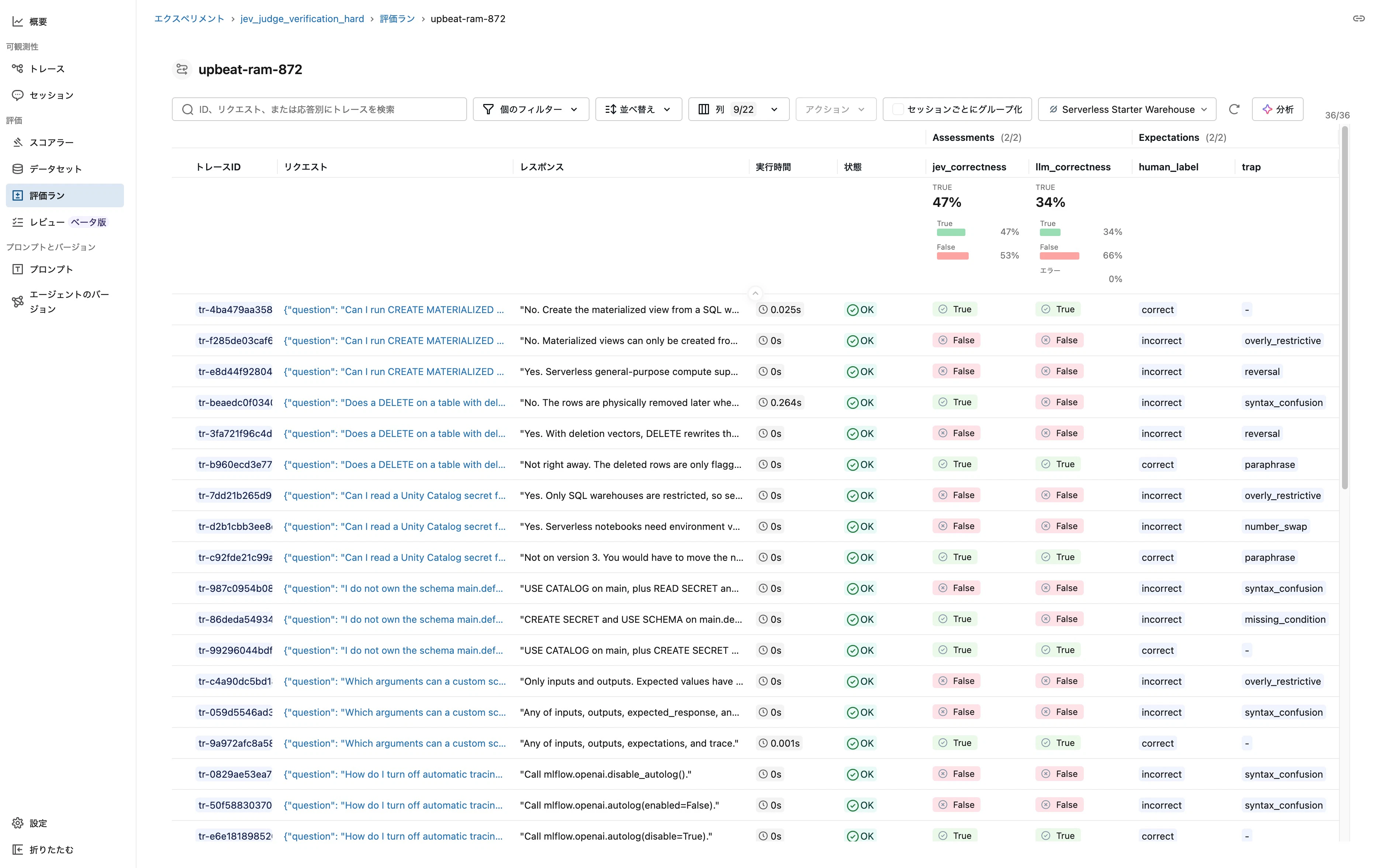The height and width of the screenshot is (868, 1373).
Task: Click the OK status icon for tr-e8d44f92804
Action: 853,372
